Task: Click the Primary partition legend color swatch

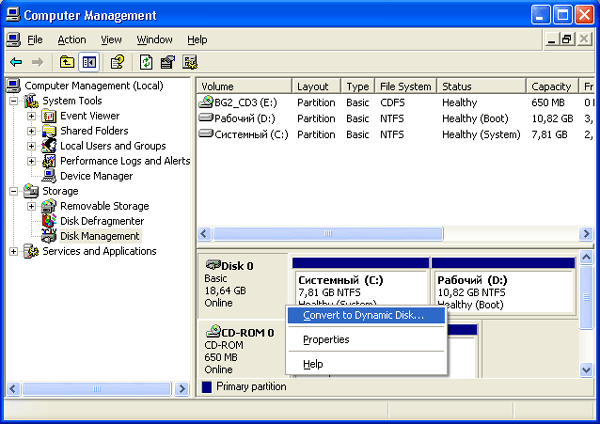Action: click(x=207, y=387)
